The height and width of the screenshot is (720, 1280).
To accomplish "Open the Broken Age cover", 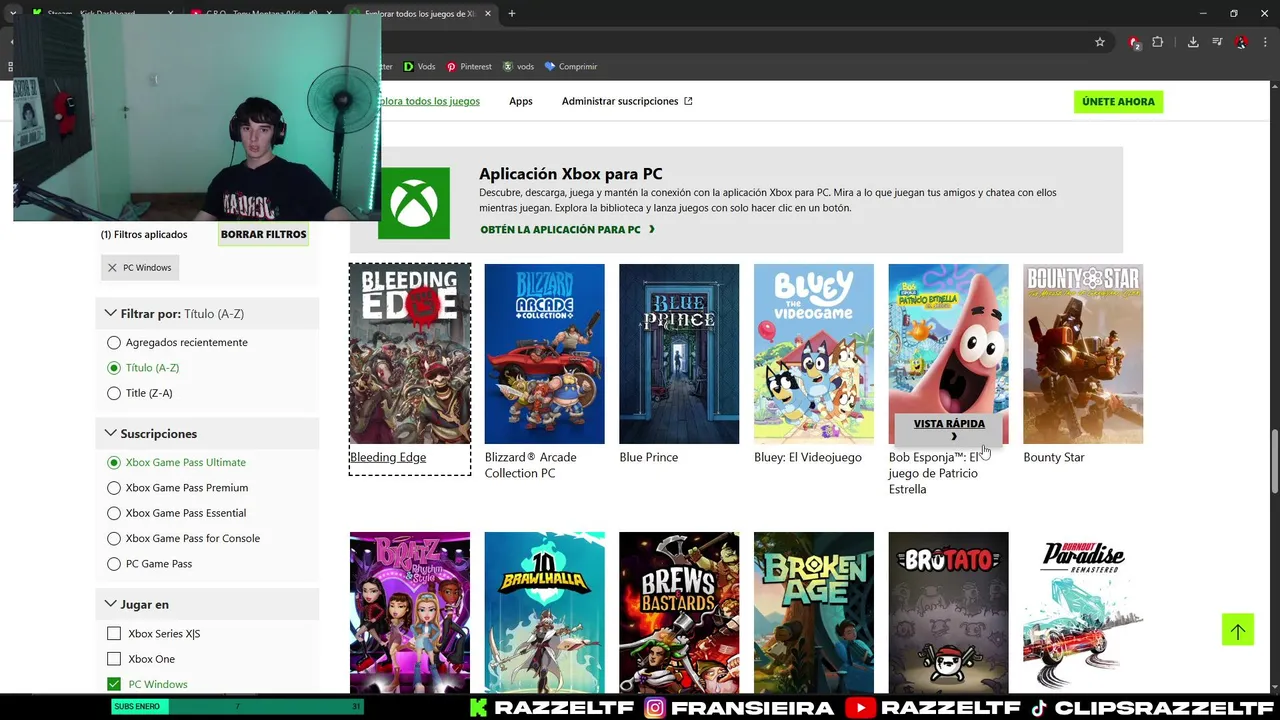I will coord(814,612).
